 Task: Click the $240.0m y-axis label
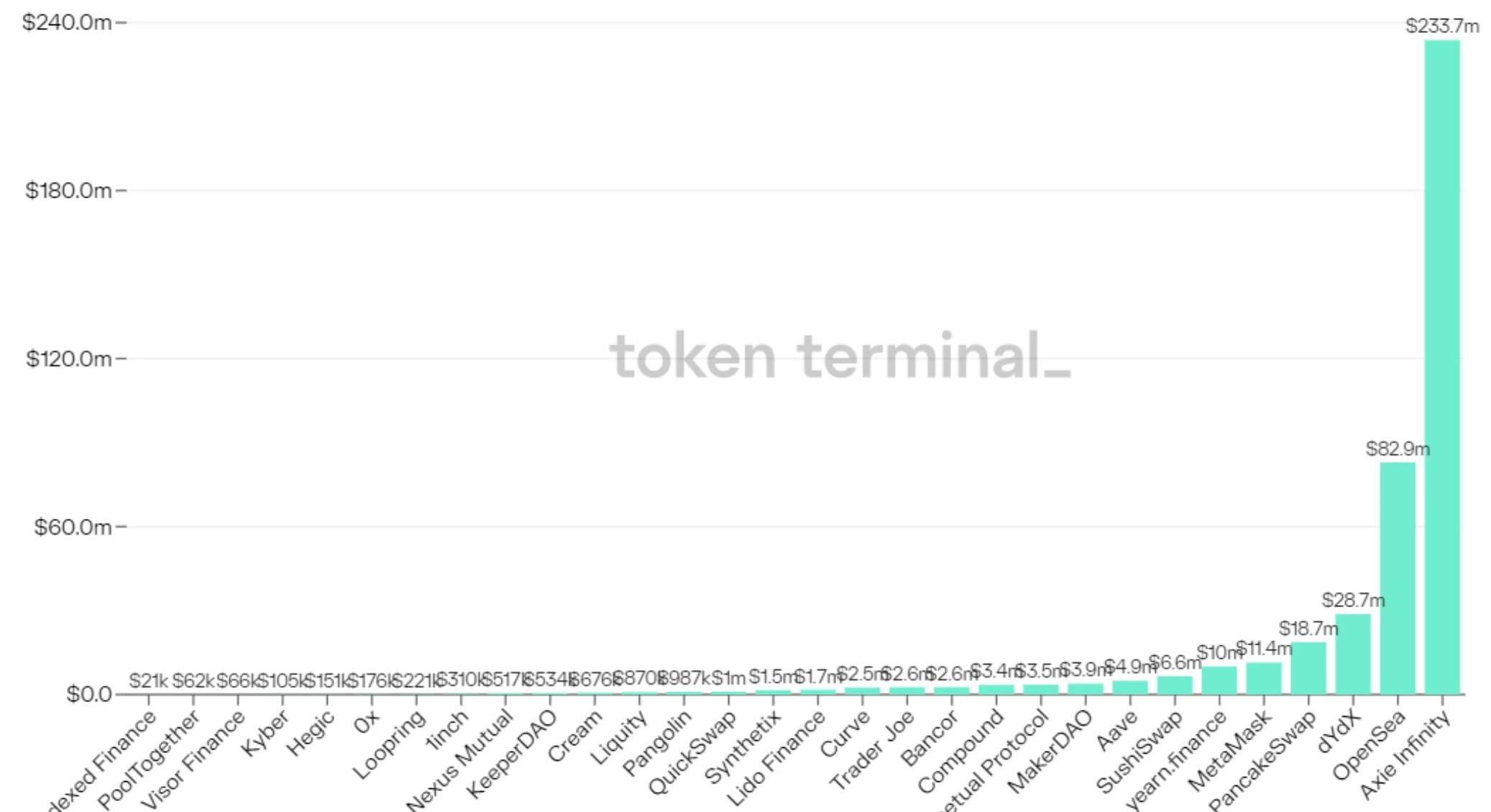(x=67, y=22)
